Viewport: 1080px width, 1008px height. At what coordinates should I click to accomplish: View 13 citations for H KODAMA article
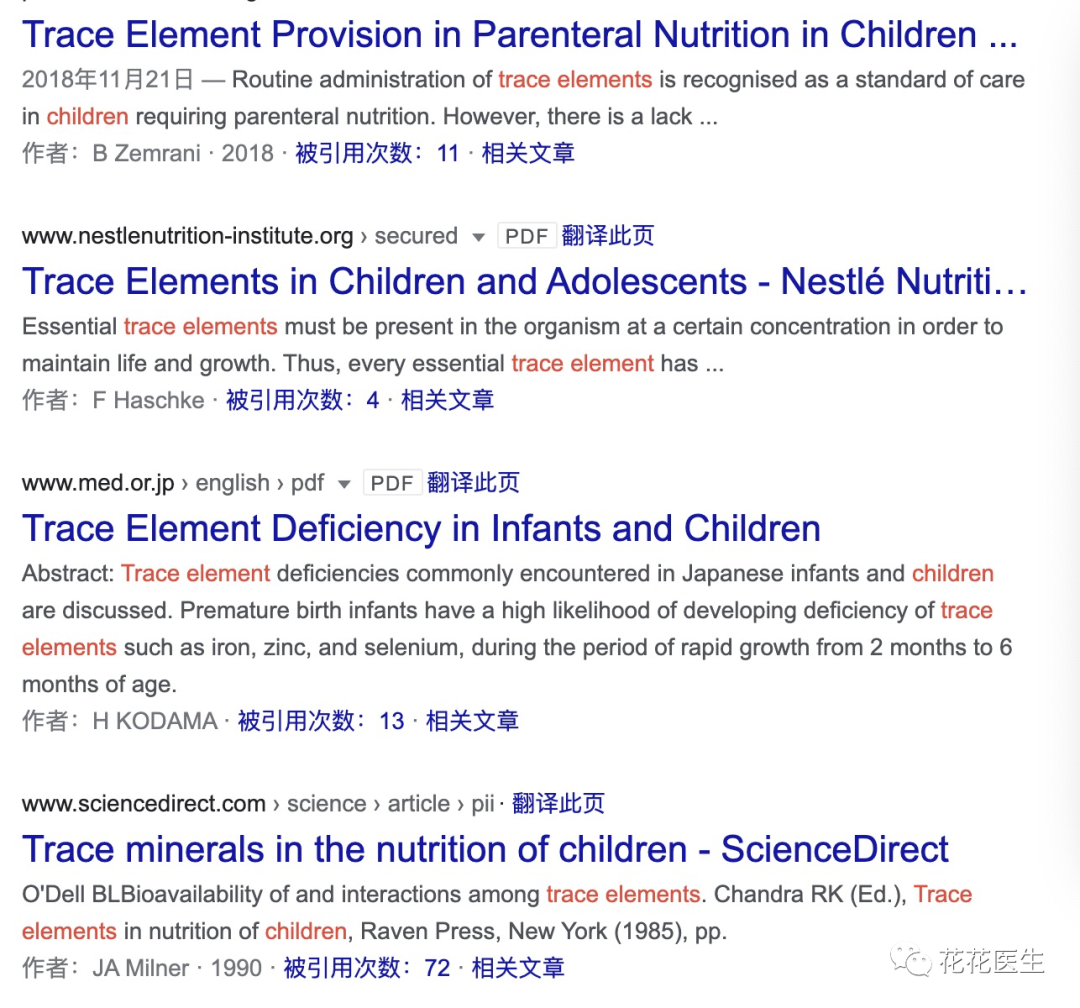point(320,721)
